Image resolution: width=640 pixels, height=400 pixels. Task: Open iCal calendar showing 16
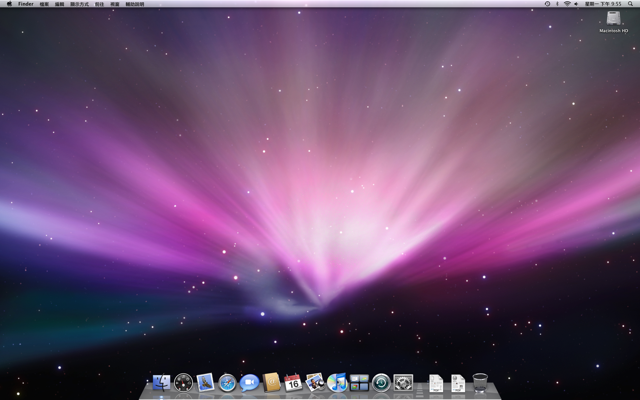293,383
